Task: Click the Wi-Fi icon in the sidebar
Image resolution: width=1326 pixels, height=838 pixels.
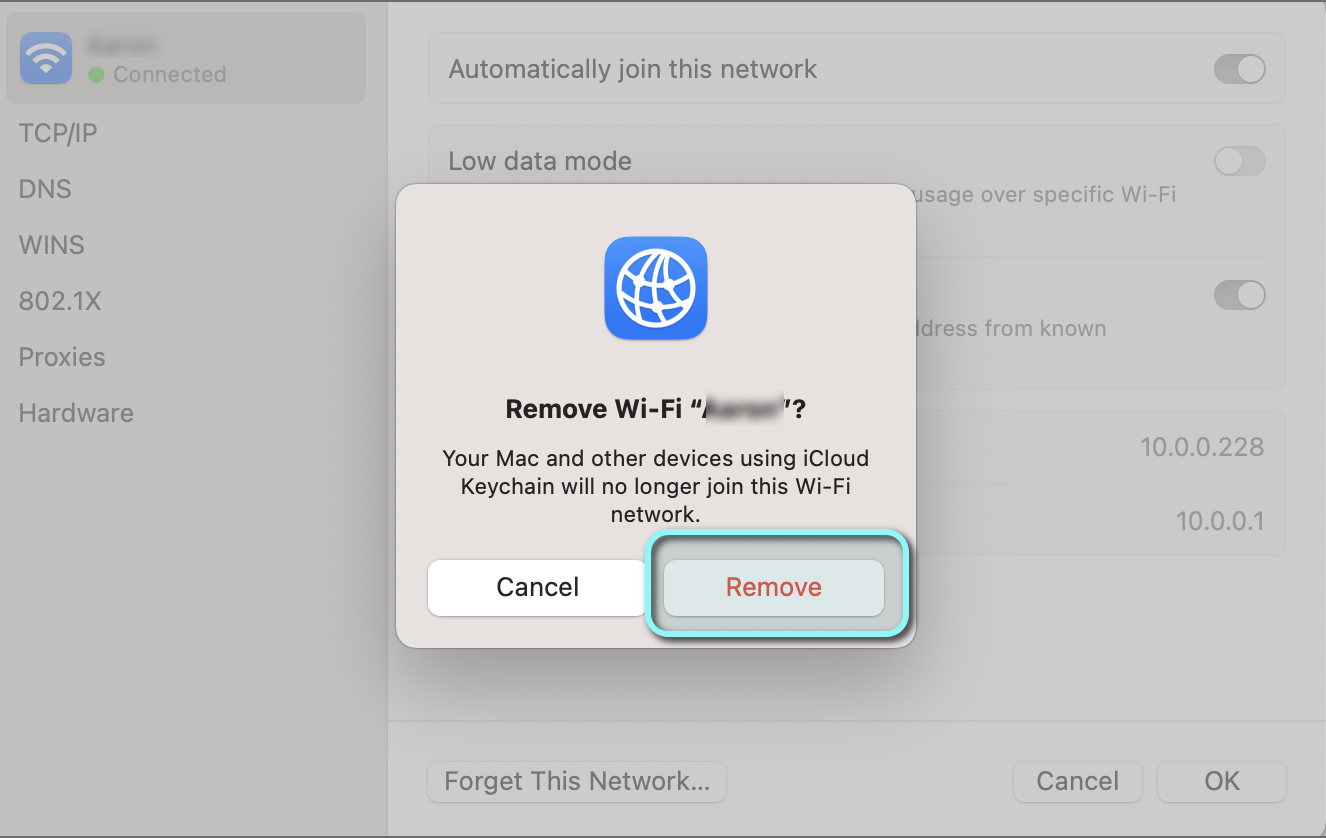Action: click(x=46, y=58)
